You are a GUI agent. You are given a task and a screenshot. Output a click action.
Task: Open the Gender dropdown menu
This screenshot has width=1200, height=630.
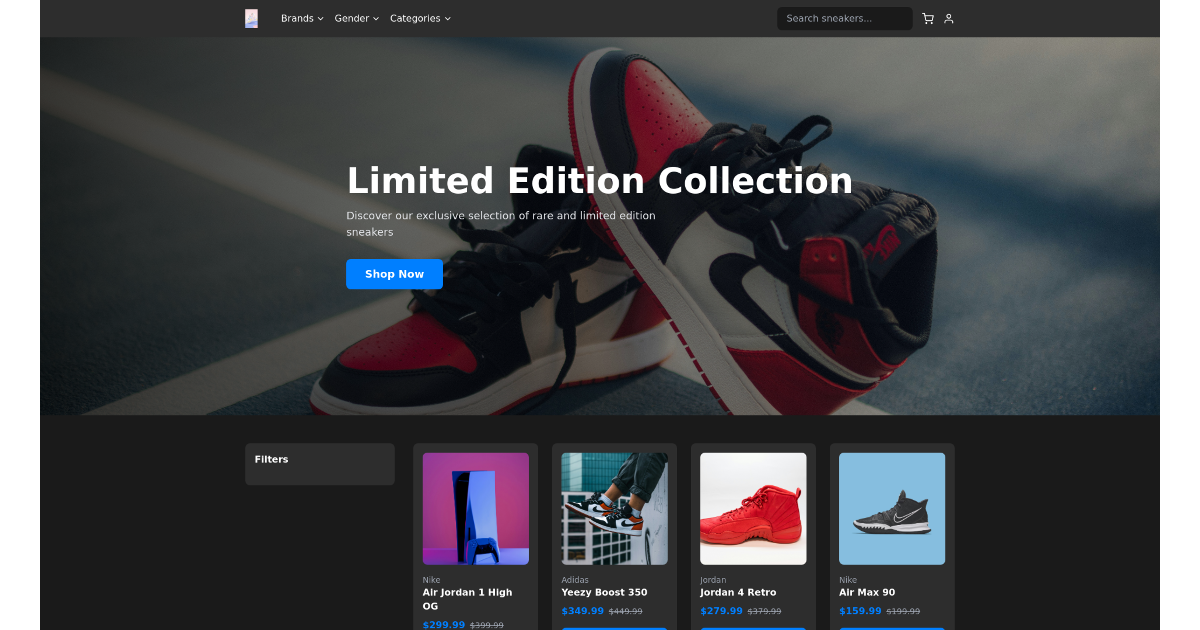[356, 18]
